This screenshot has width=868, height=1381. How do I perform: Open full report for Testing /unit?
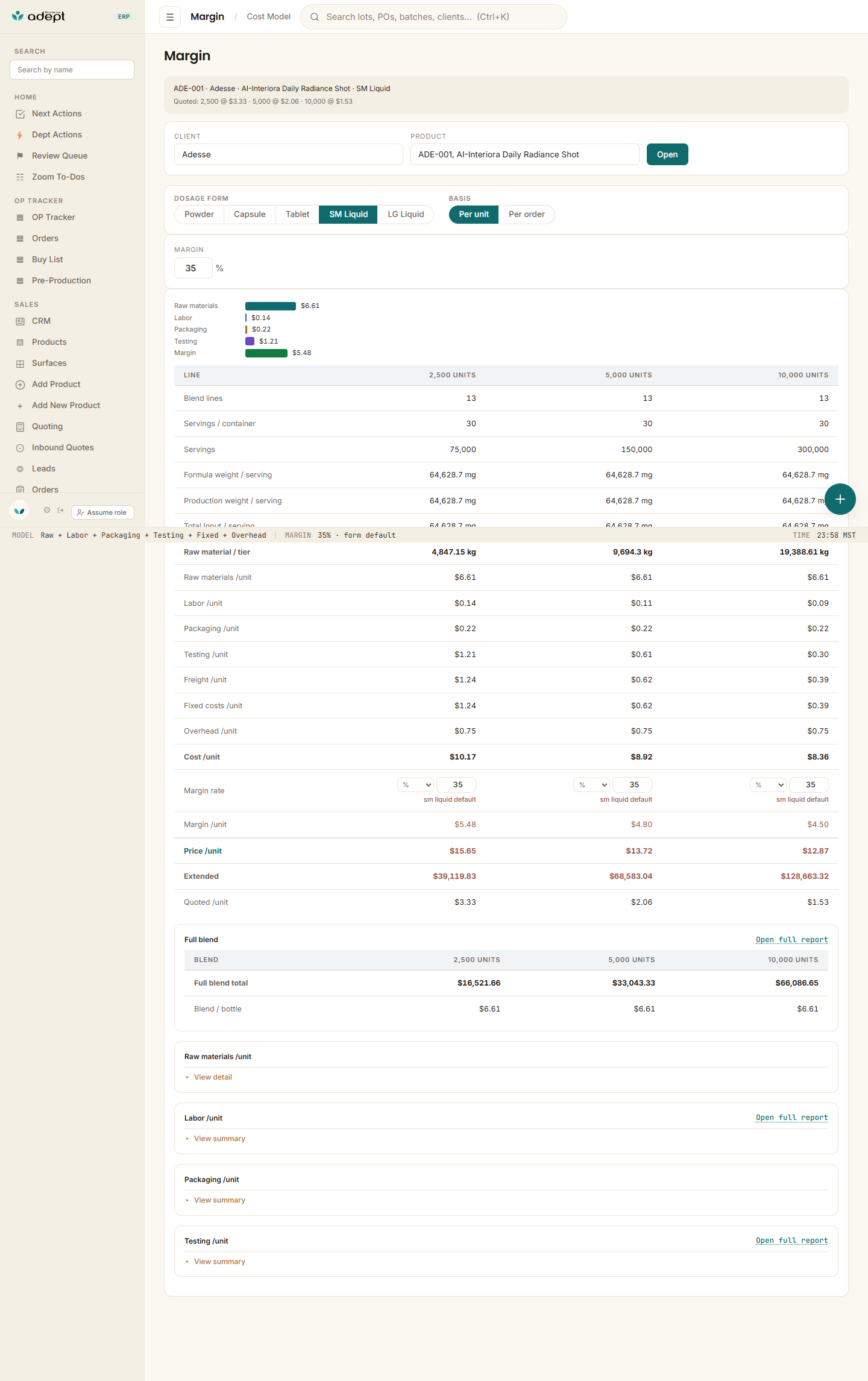(x=792, y=1241)
